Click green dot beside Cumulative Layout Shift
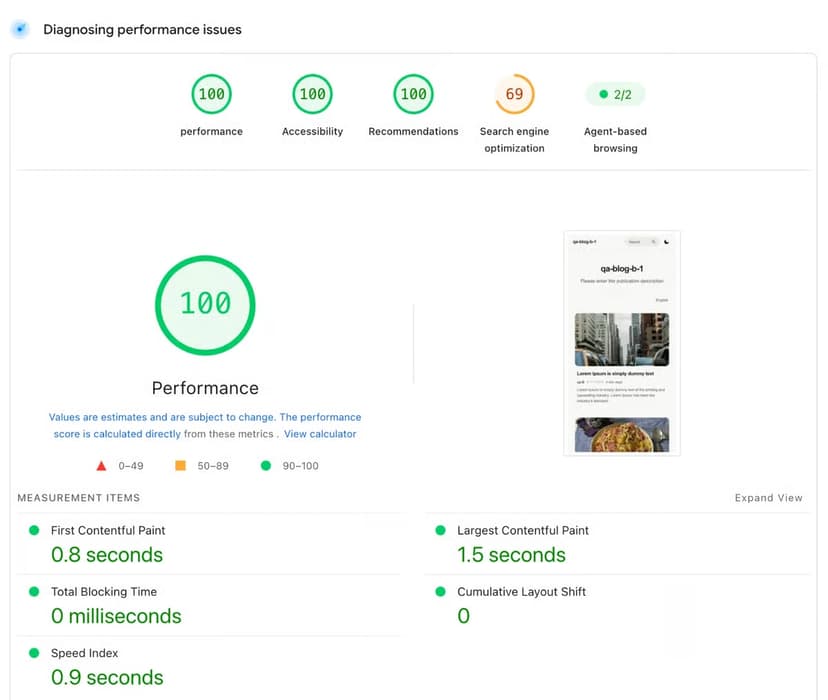This screenshot has width=828, height=700. (x=440, y=591)
